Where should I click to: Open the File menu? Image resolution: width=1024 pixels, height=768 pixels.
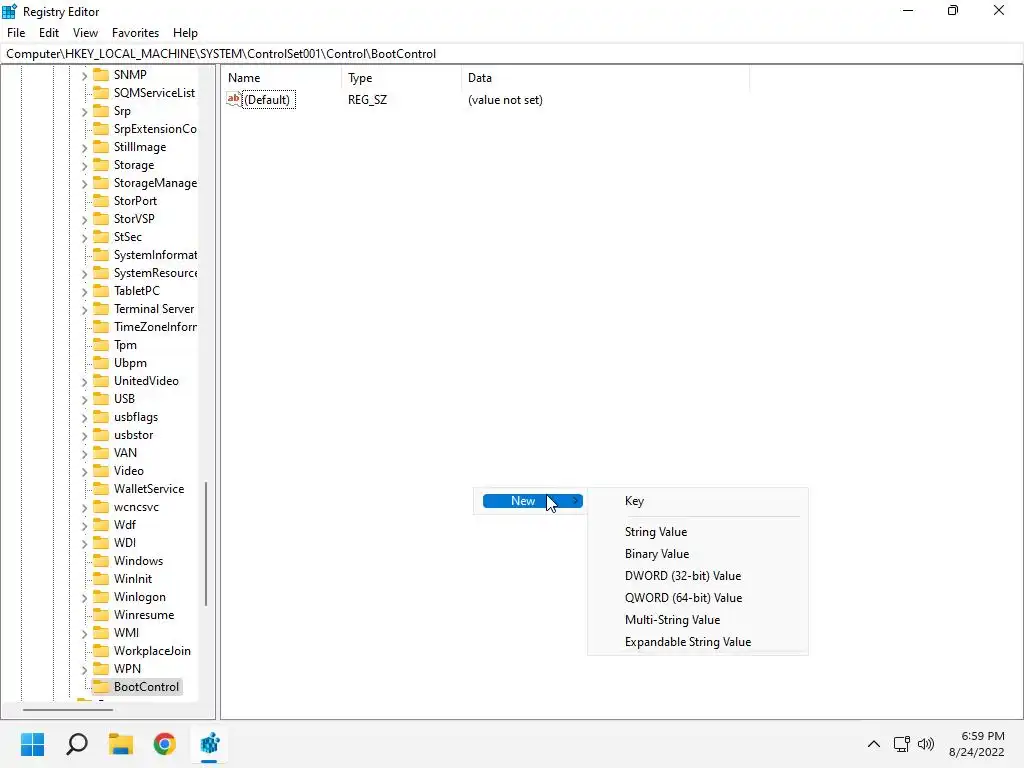pyautogui.click(x=16, y=33)
